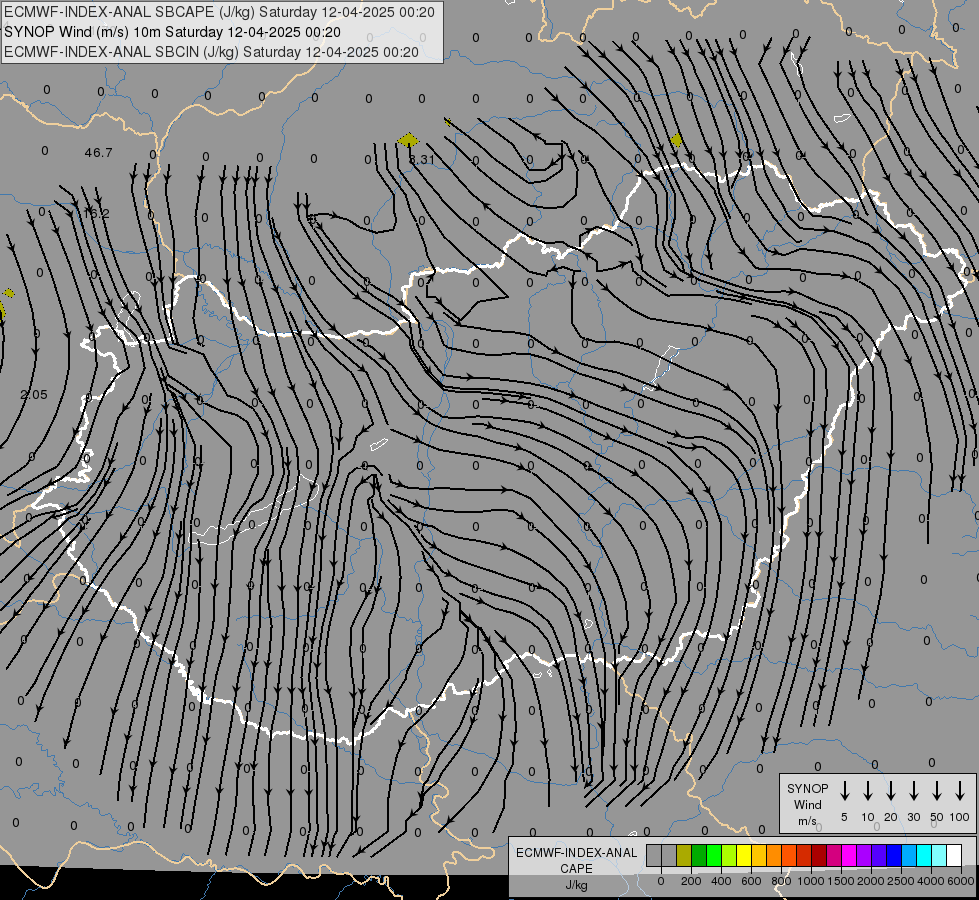Click the SYNOP Wind 10m title line
979x900 pixels.
(172, 32)
